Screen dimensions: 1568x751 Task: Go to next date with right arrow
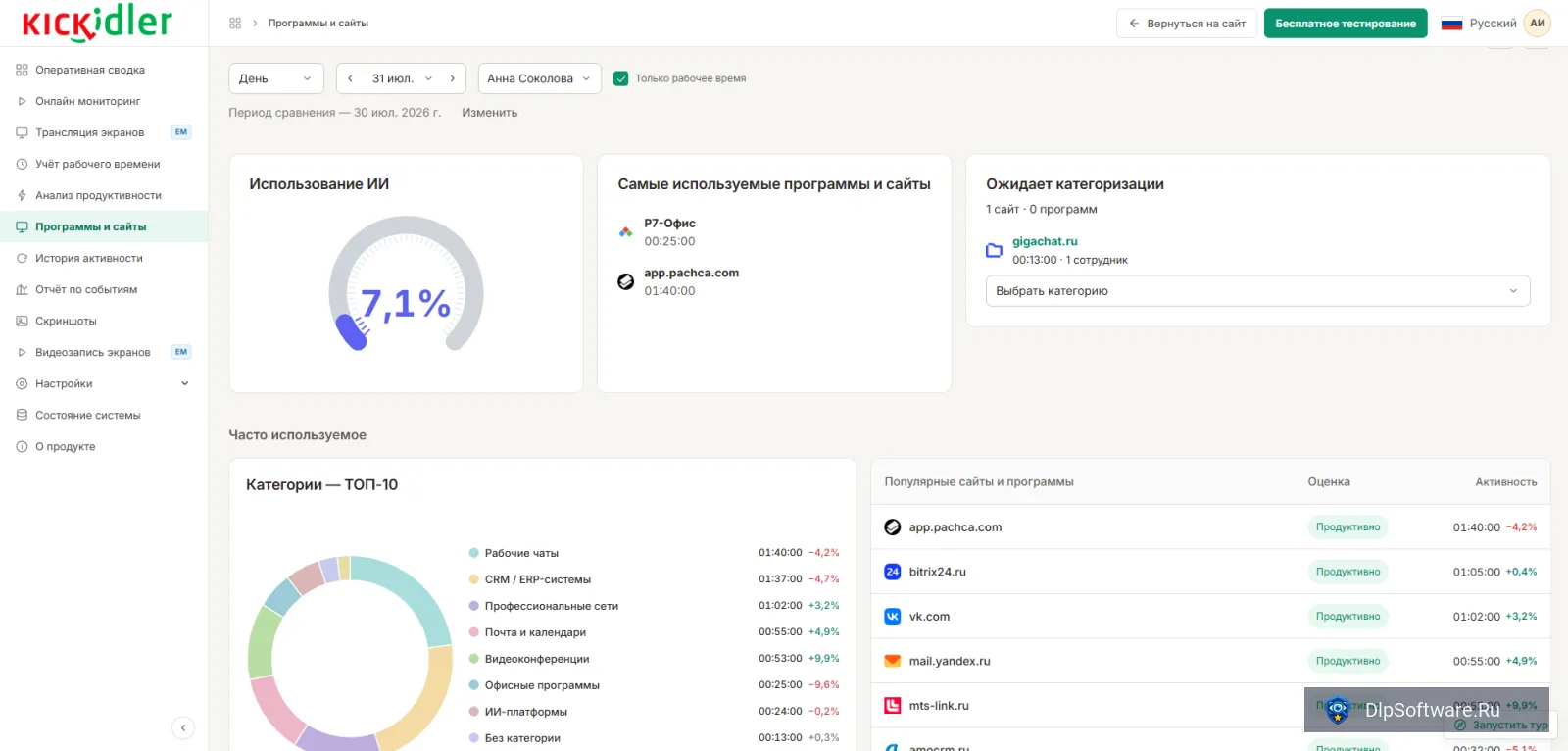452,78
